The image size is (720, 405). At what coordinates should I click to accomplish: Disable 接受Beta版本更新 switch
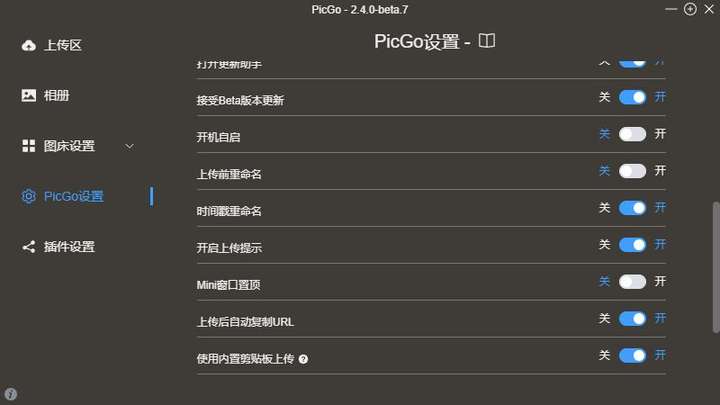point(632,97)
